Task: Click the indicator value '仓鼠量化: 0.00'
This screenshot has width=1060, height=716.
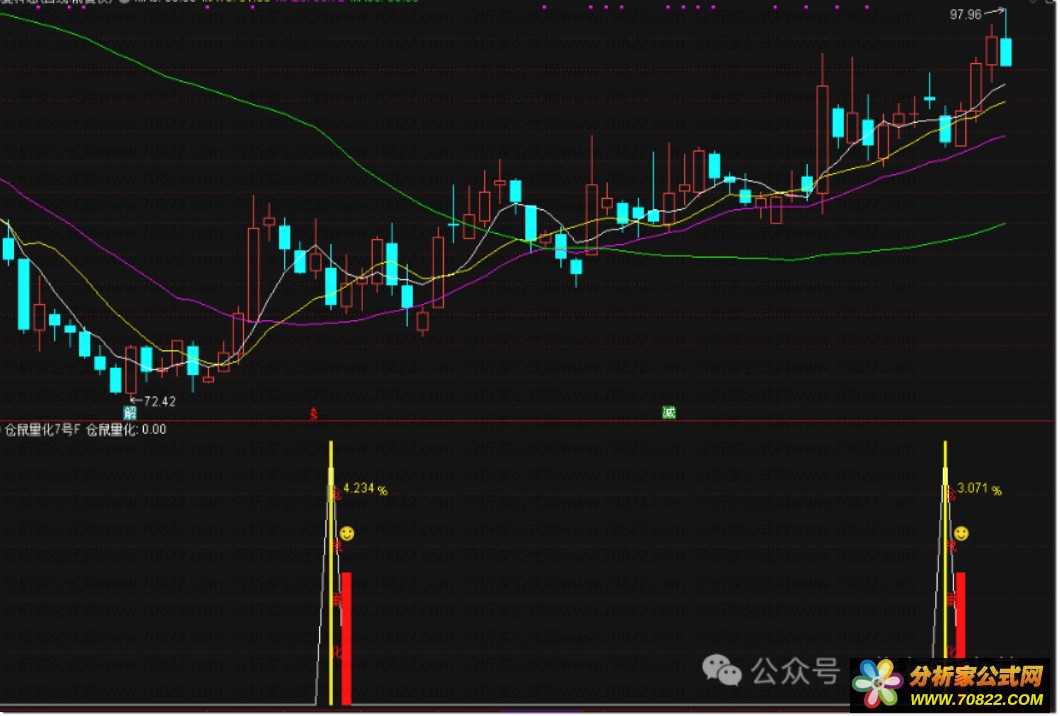Action: click(126, 429)
